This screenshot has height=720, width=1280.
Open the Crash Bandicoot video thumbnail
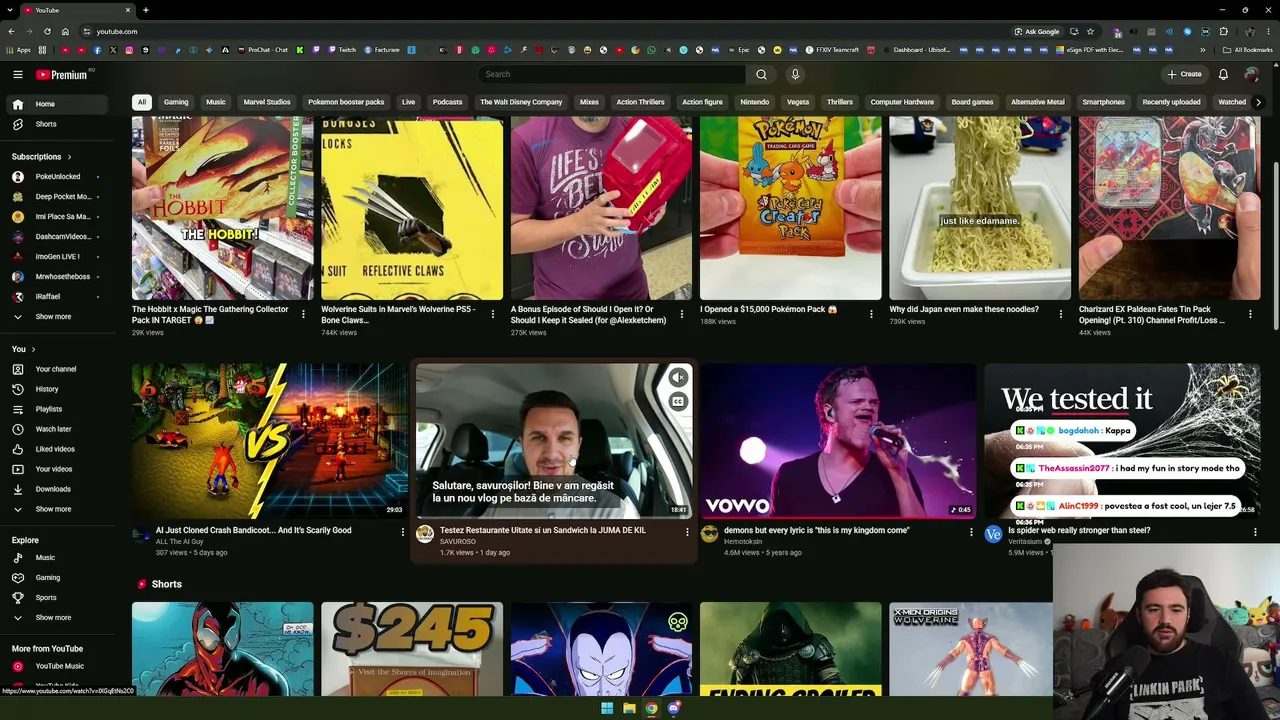click(x=270, y=440)
